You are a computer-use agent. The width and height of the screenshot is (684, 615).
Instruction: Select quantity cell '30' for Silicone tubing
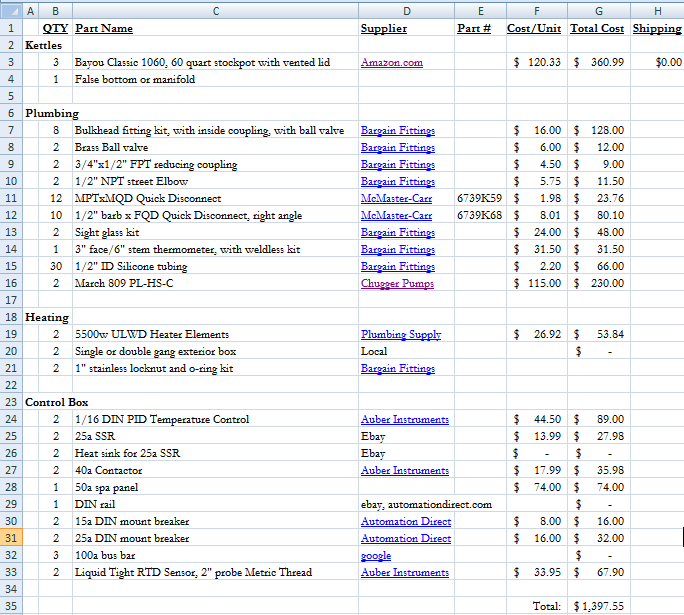(55, 266)
